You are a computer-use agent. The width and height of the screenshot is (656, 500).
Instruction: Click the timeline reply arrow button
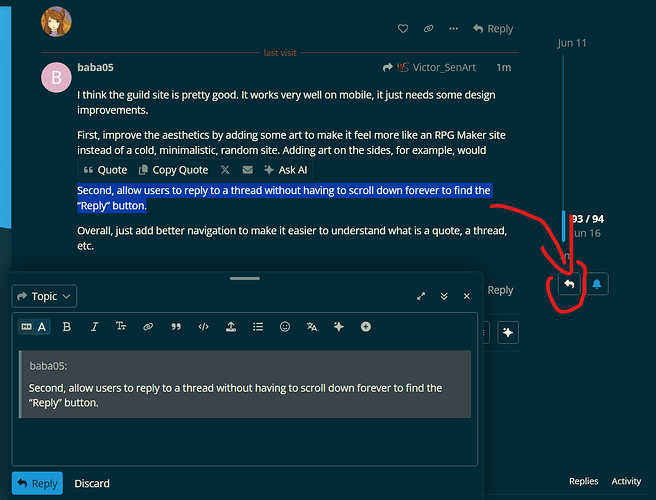569,284
